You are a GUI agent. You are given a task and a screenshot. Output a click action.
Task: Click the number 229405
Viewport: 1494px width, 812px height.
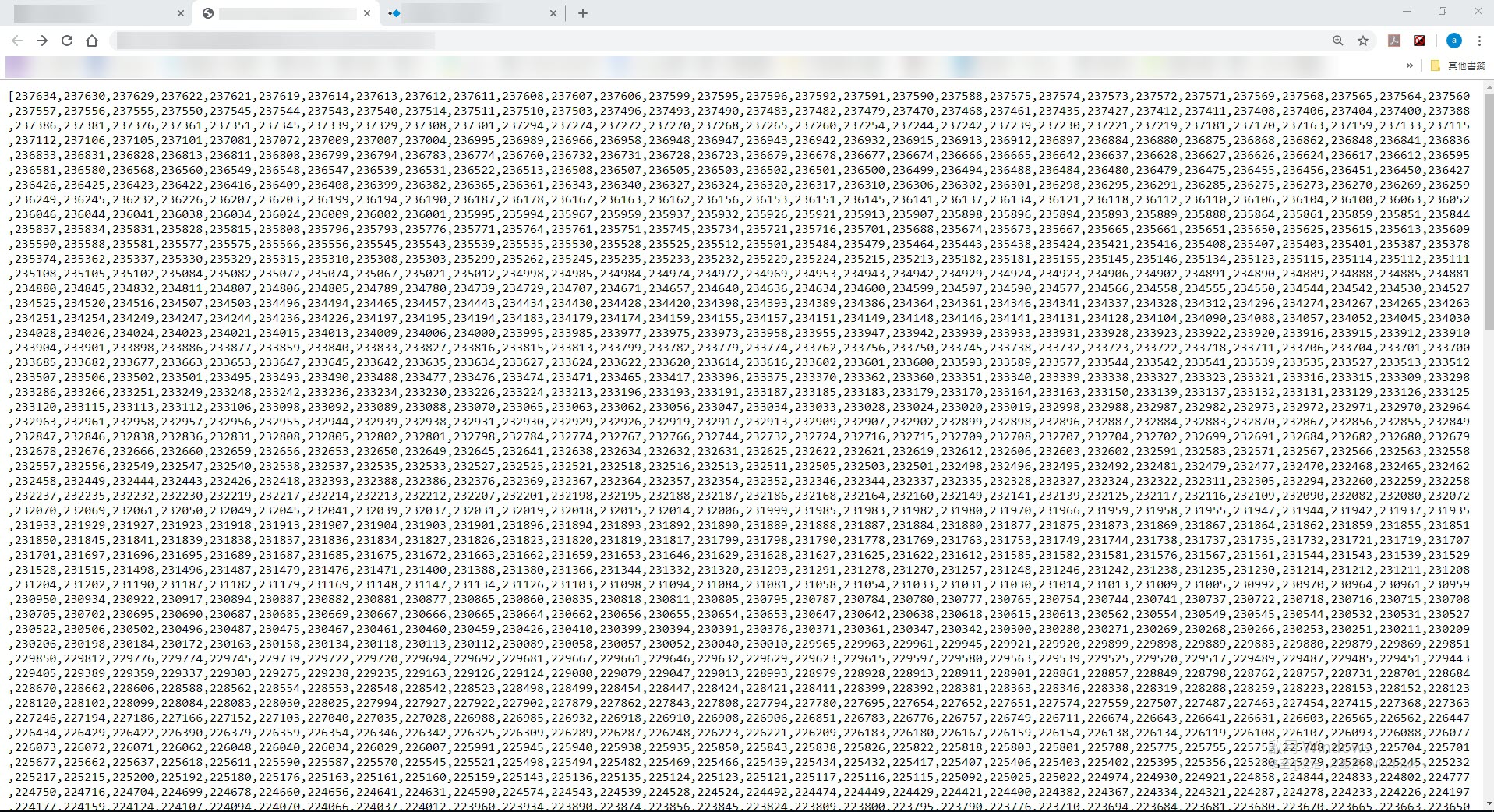[x=36, y=673]
